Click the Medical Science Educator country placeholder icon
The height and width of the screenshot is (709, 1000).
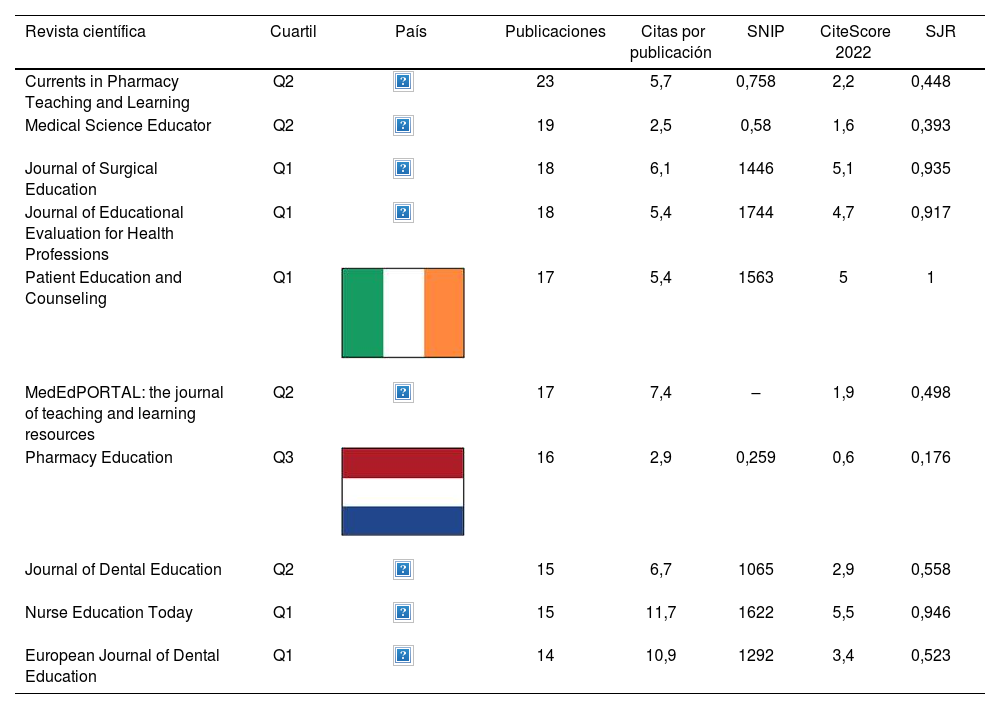[403, 125]
